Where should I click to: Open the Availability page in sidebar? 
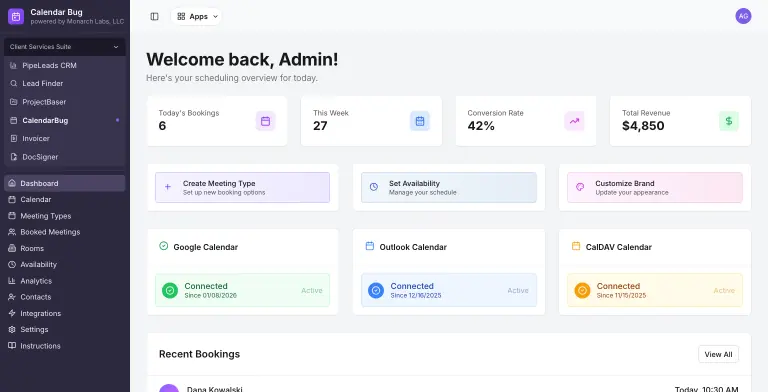[x=65, y=265]
